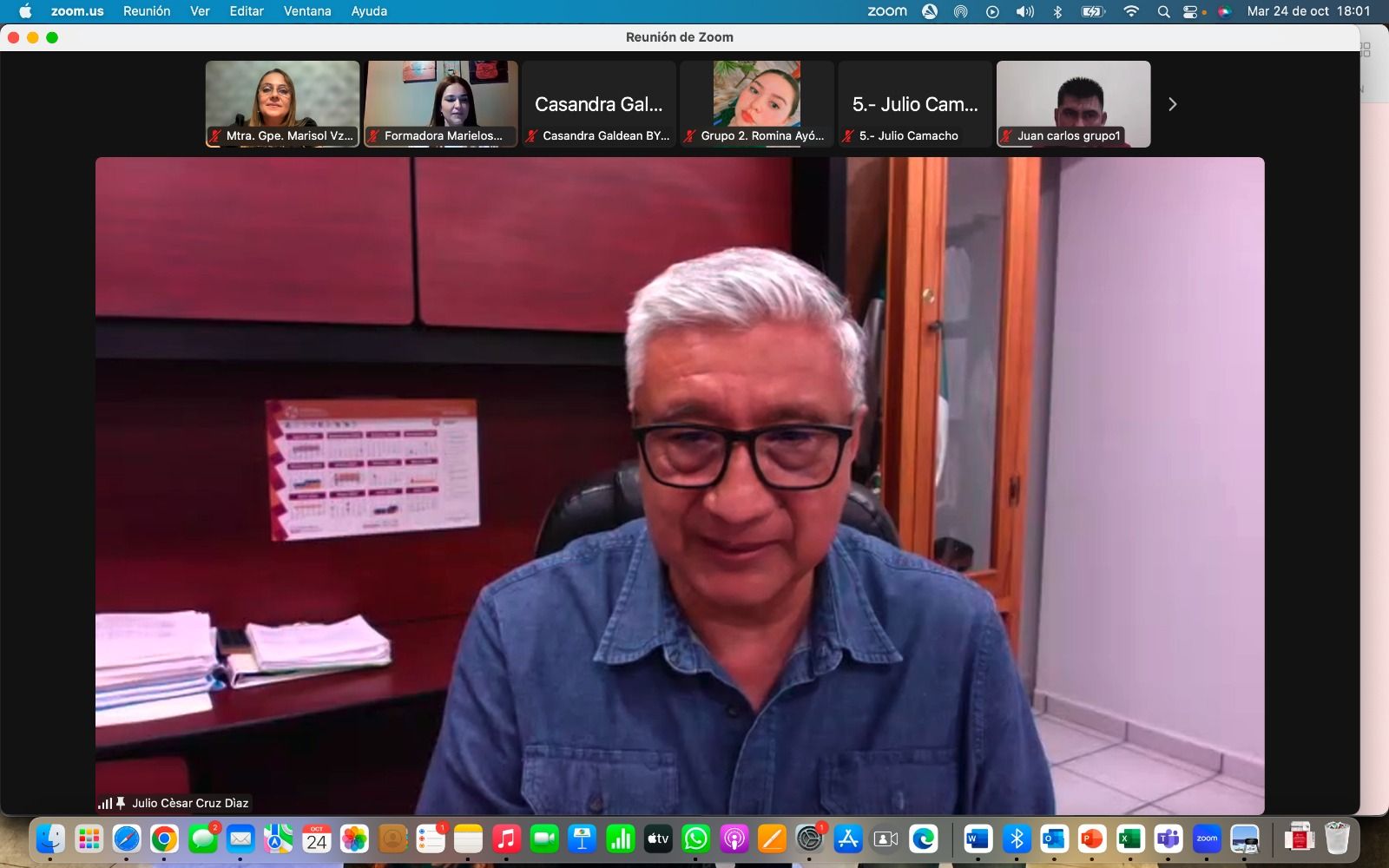Open Zoom from the Dock

point(1207,838)
